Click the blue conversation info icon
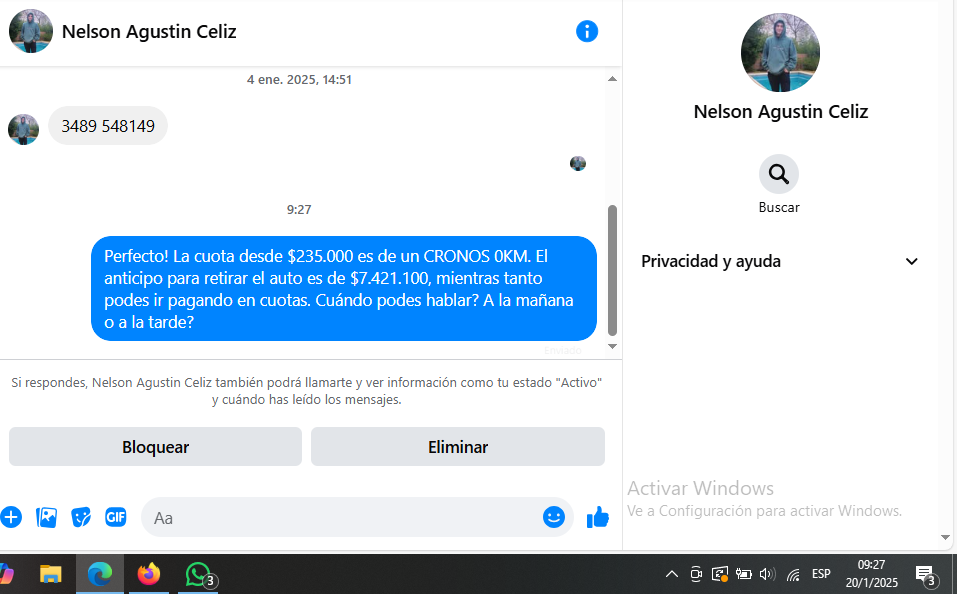The width and height of the screenshot is (957, 594). click(x=587, y=31)
